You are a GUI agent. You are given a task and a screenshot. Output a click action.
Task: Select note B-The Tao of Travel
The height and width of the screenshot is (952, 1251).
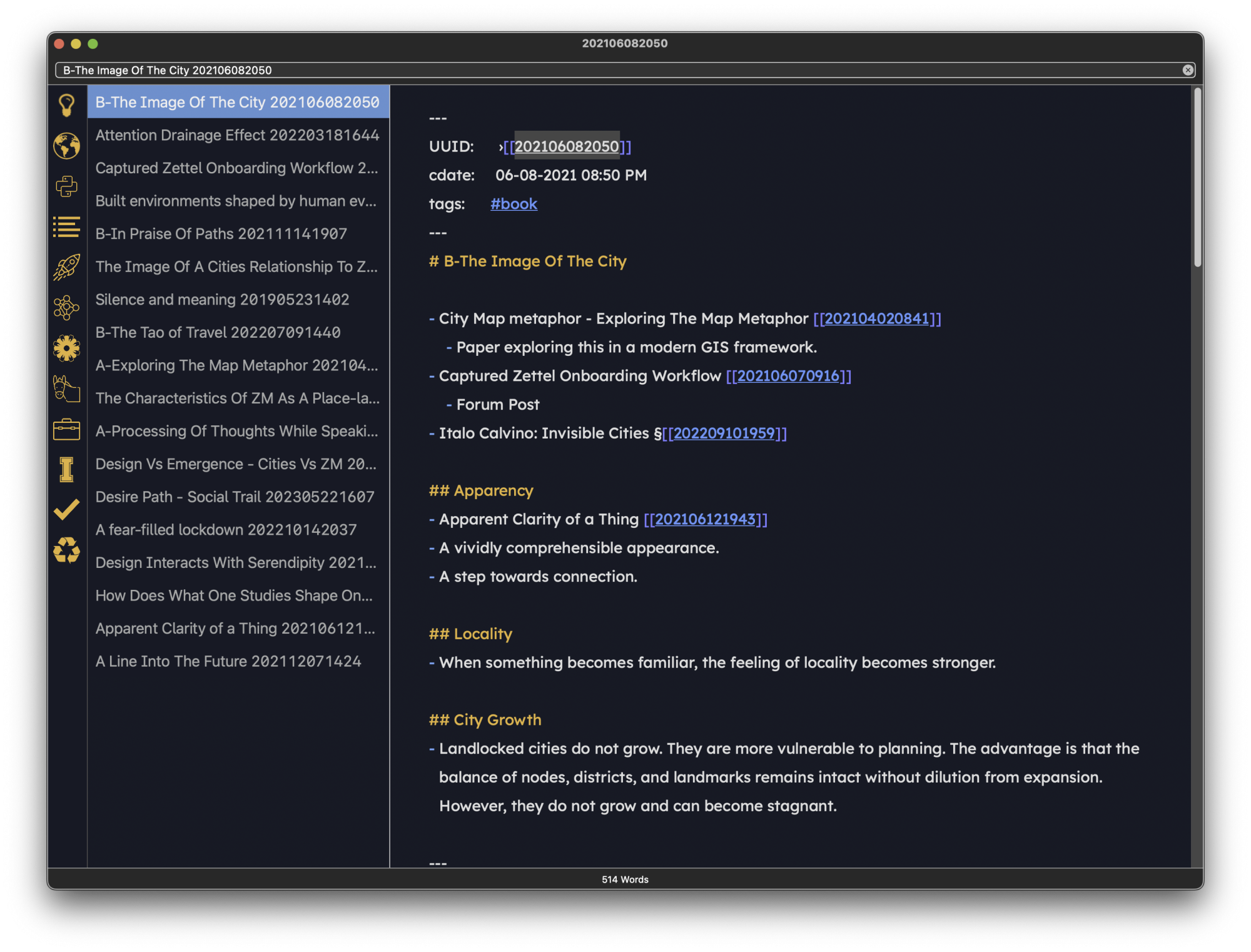(238, 332)
